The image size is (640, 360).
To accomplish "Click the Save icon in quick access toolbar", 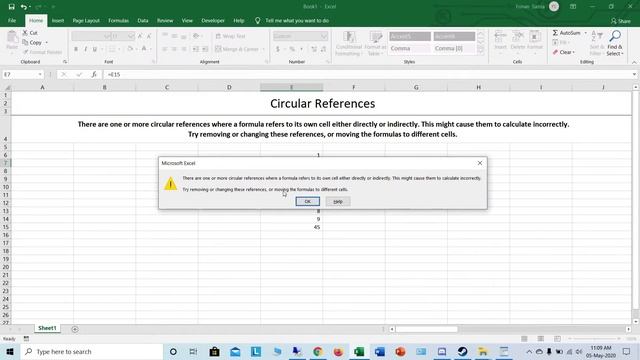I will click(11, 7).
